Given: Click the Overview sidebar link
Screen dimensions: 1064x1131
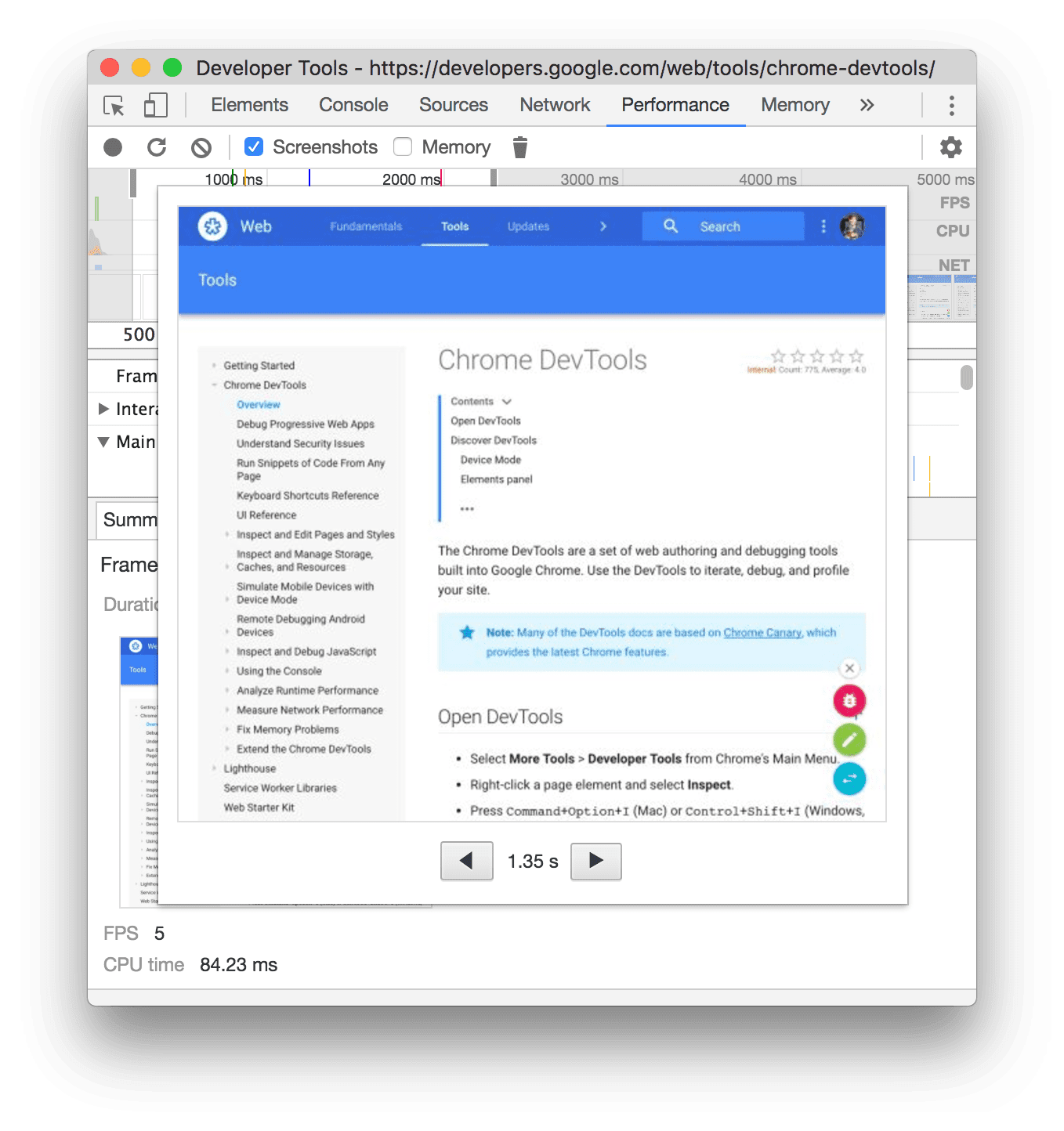Looking at the screenshot, I should tap(259, 404).
